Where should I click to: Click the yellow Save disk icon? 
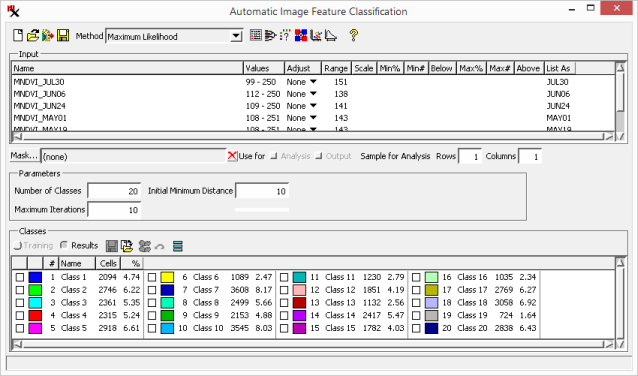[63, 35]
